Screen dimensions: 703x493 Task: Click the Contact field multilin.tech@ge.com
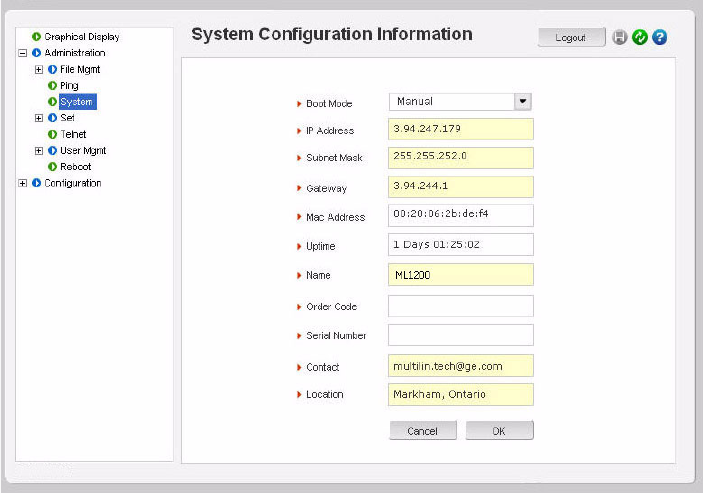click(x=461, y=366)
